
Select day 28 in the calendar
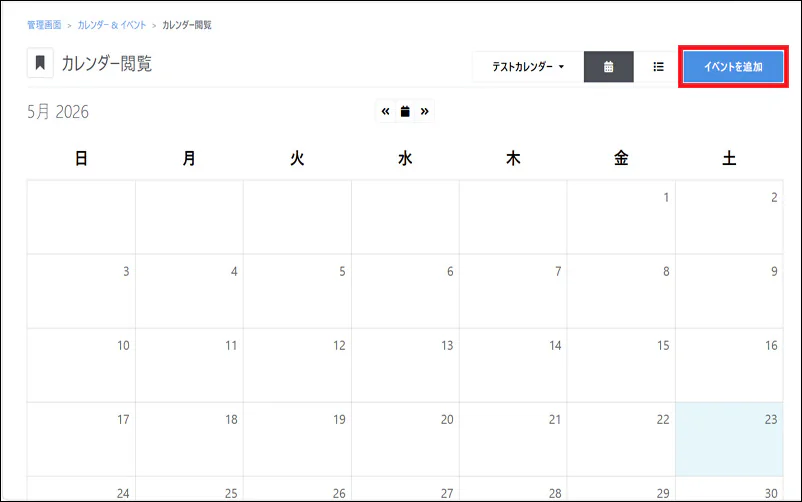tap(513, 489)
